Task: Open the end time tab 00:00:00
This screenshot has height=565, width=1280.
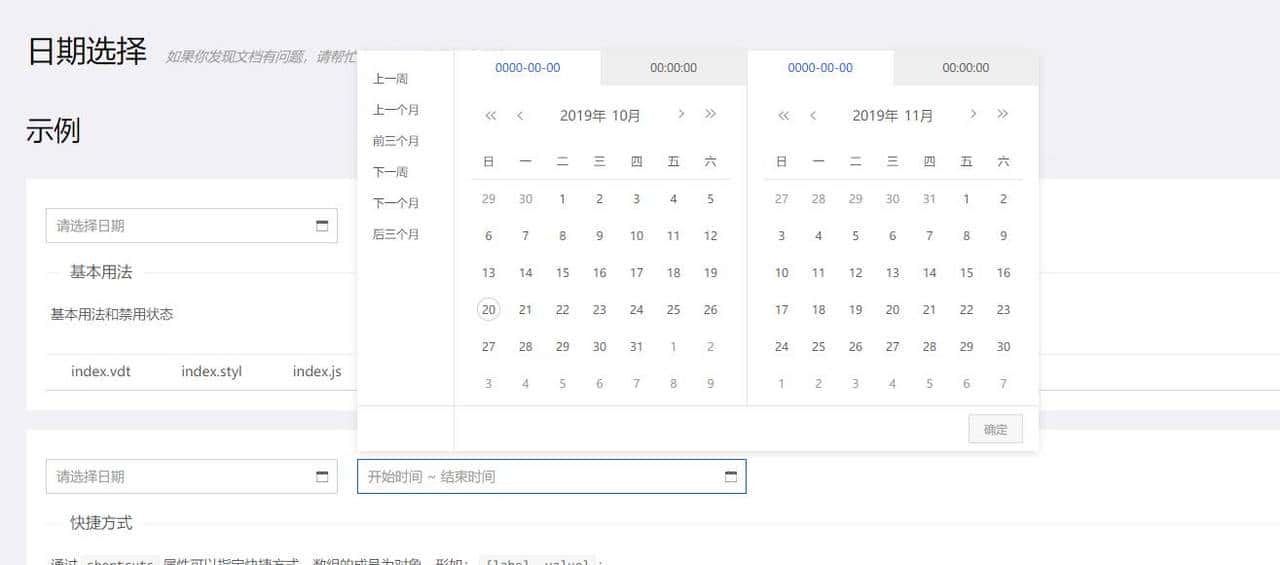Action: (966, 68)
